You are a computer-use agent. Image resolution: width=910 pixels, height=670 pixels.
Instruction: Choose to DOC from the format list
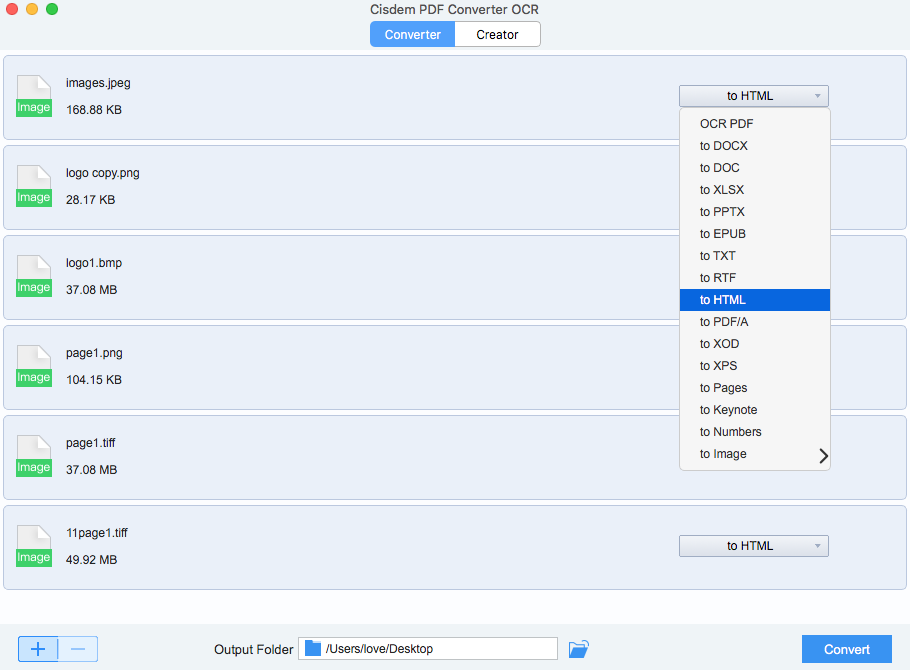click(754, 168)
